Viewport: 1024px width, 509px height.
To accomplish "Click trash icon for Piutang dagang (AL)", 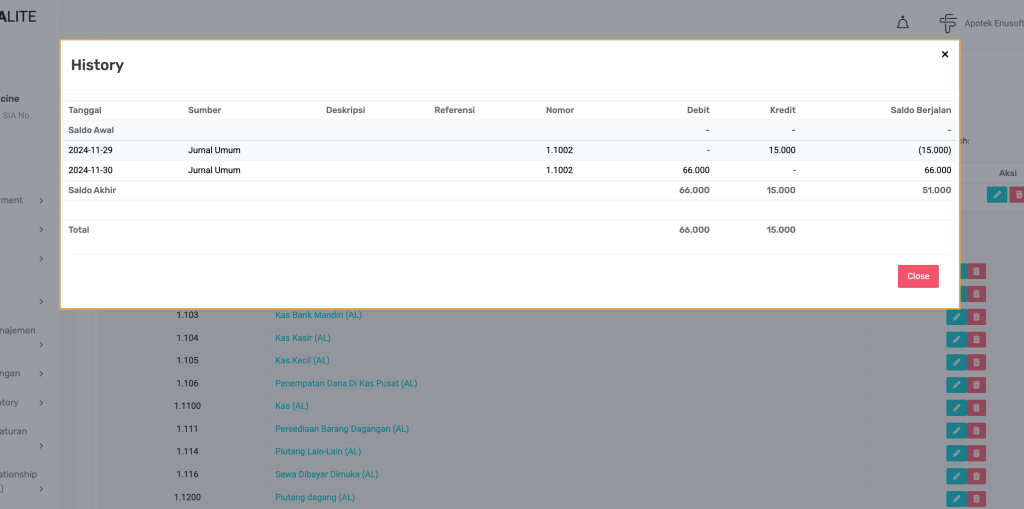I will coord(976,498).
